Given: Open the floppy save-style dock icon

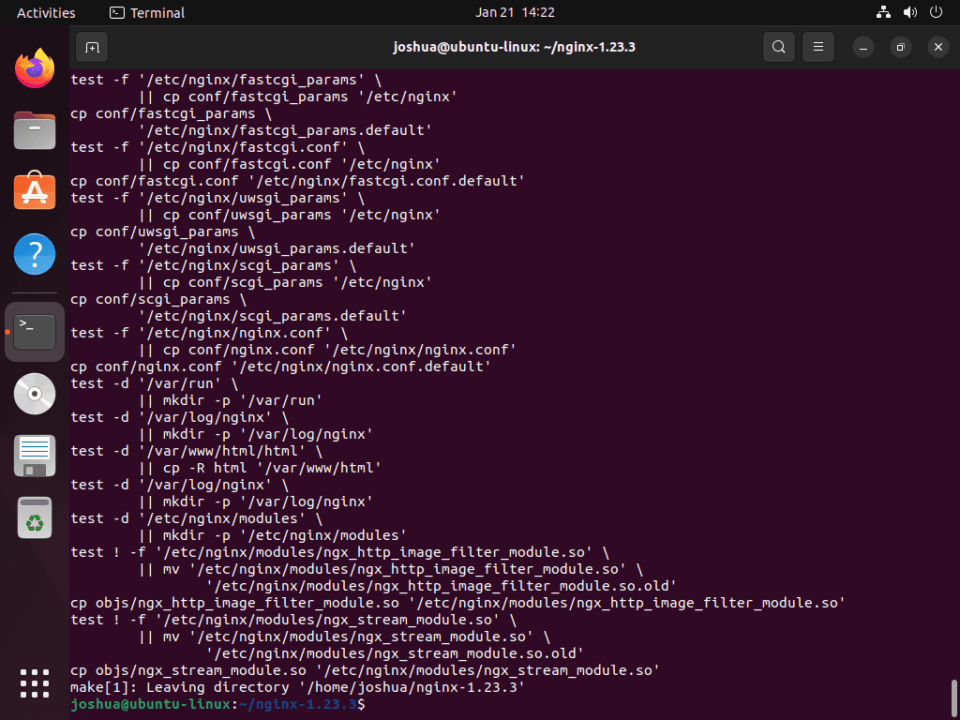Looking at the screenshot, I should pos(34,456).
